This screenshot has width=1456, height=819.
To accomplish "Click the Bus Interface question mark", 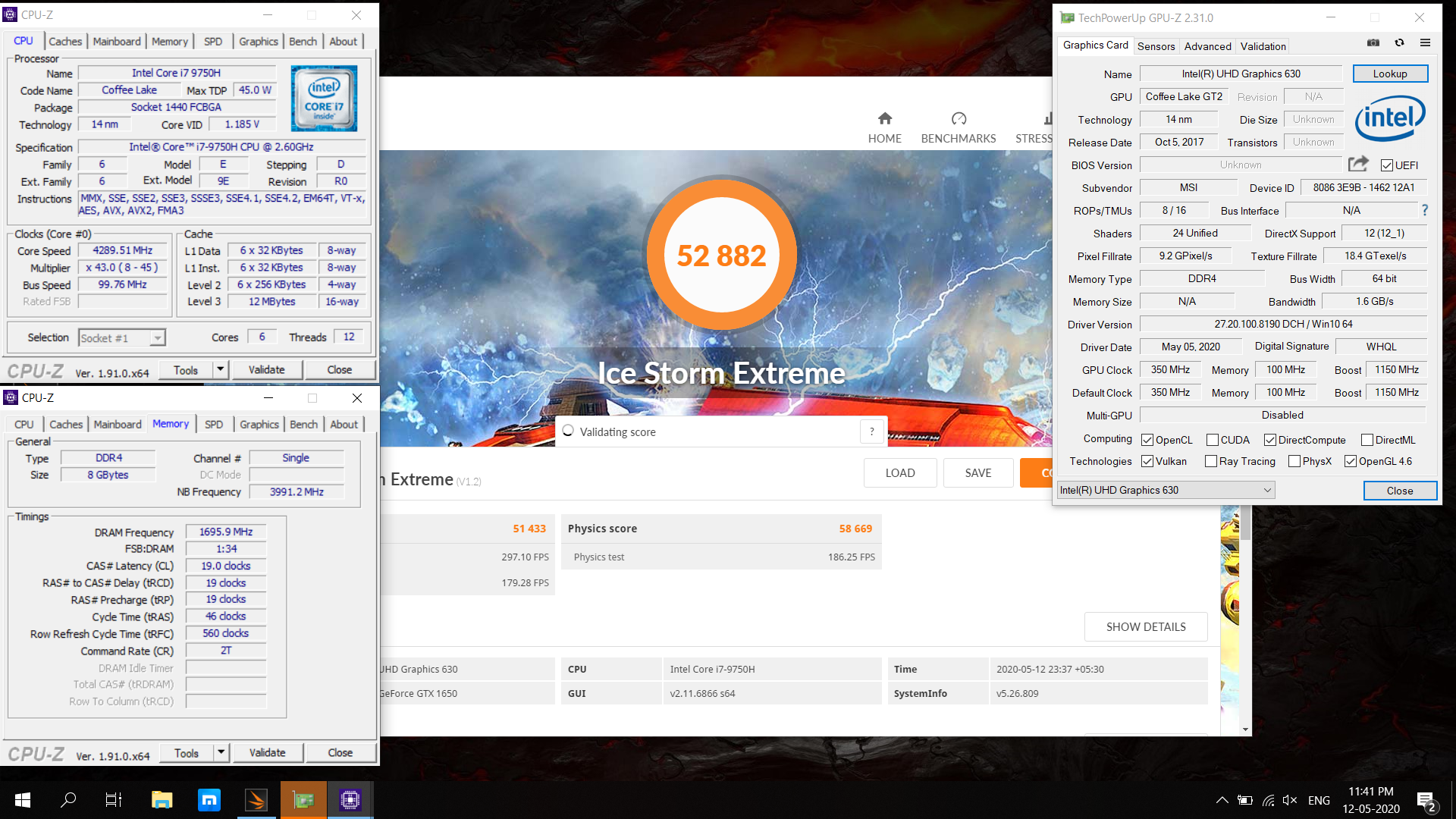I will 1425,210.
